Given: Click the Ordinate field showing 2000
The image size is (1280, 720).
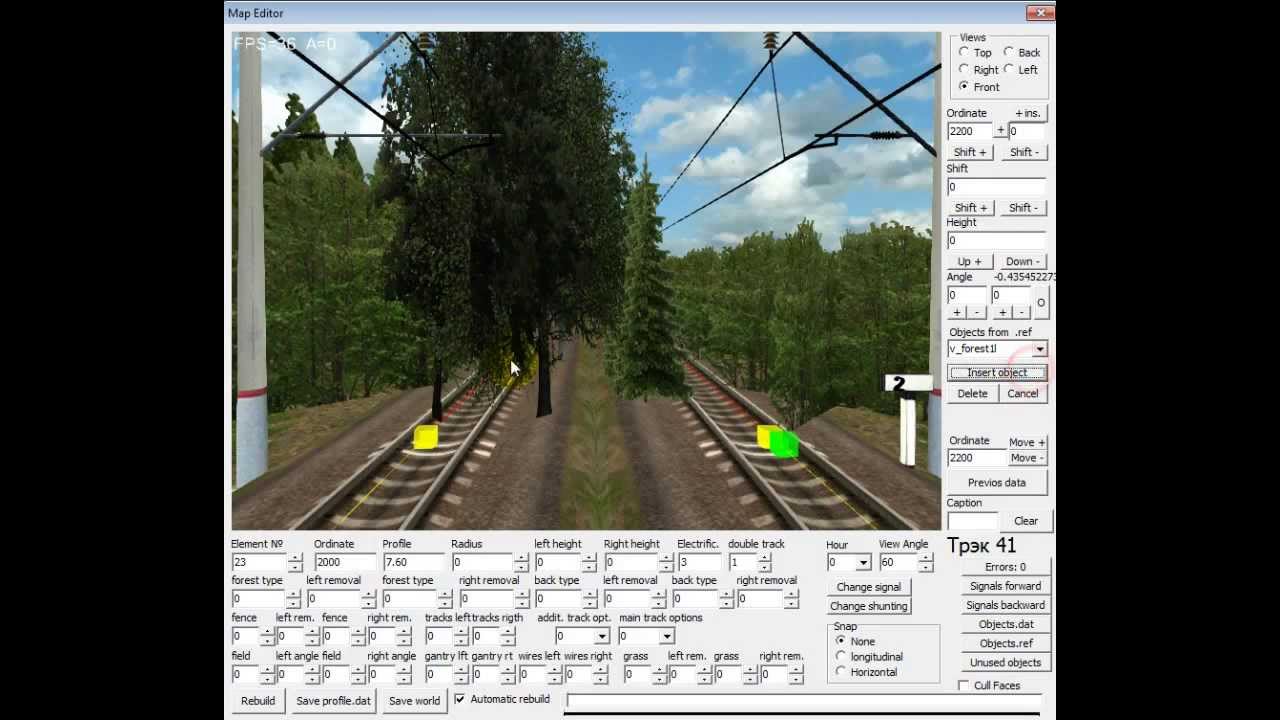Looking at the screenshot, I should pos(343,562).
